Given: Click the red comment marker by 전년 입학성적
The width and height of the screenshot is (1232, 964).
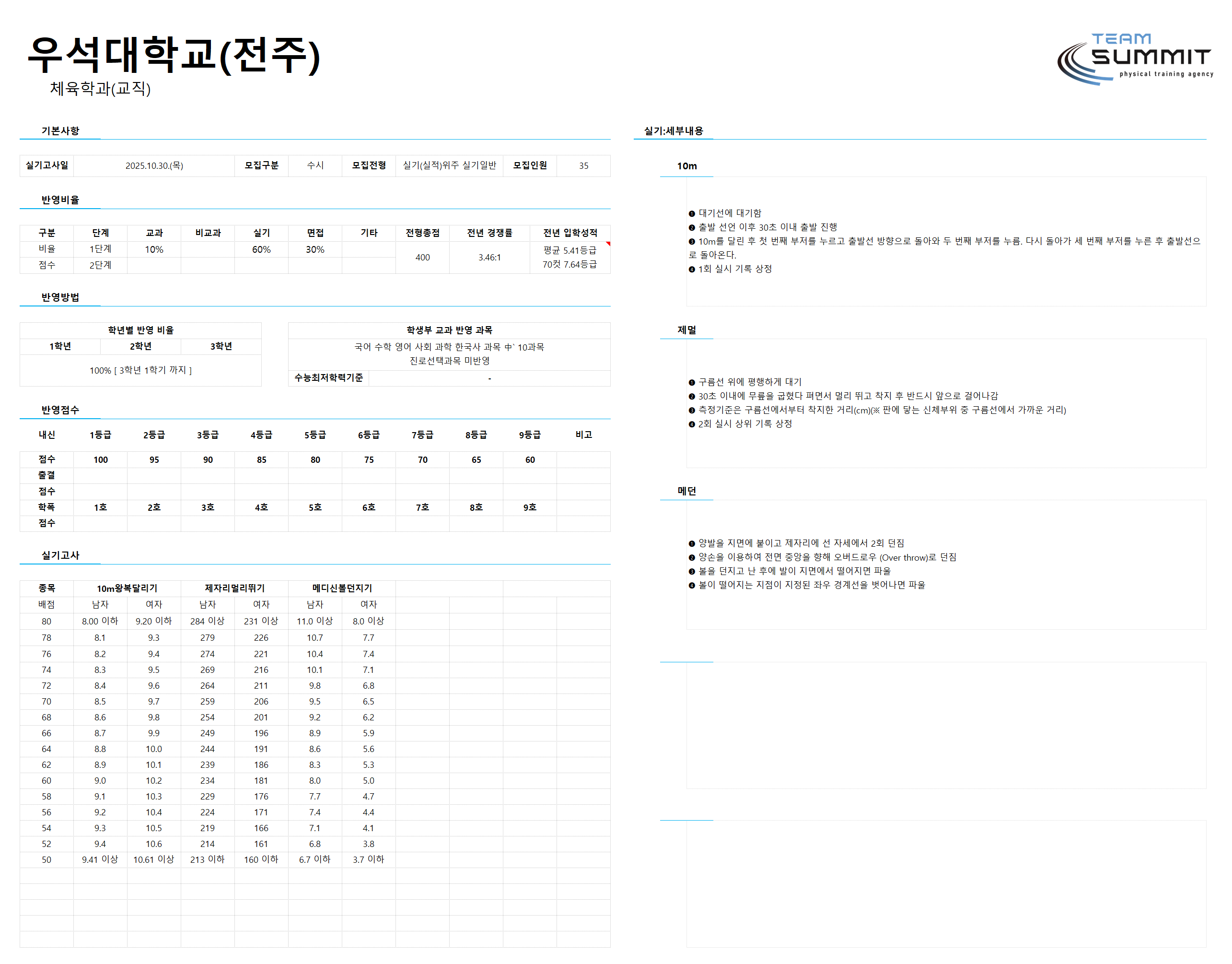Looking at the screenshot, I should coord(608,243).
